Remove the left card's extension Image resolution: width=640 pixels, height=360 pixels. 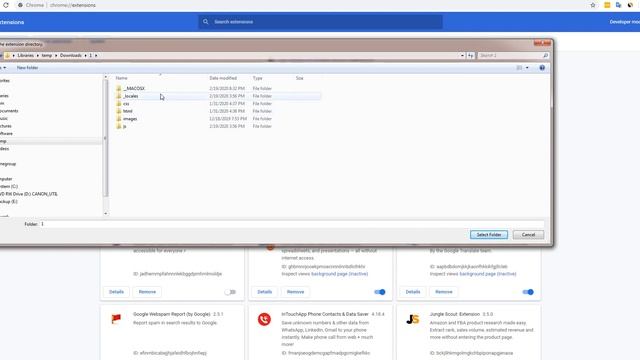point(147,292)
